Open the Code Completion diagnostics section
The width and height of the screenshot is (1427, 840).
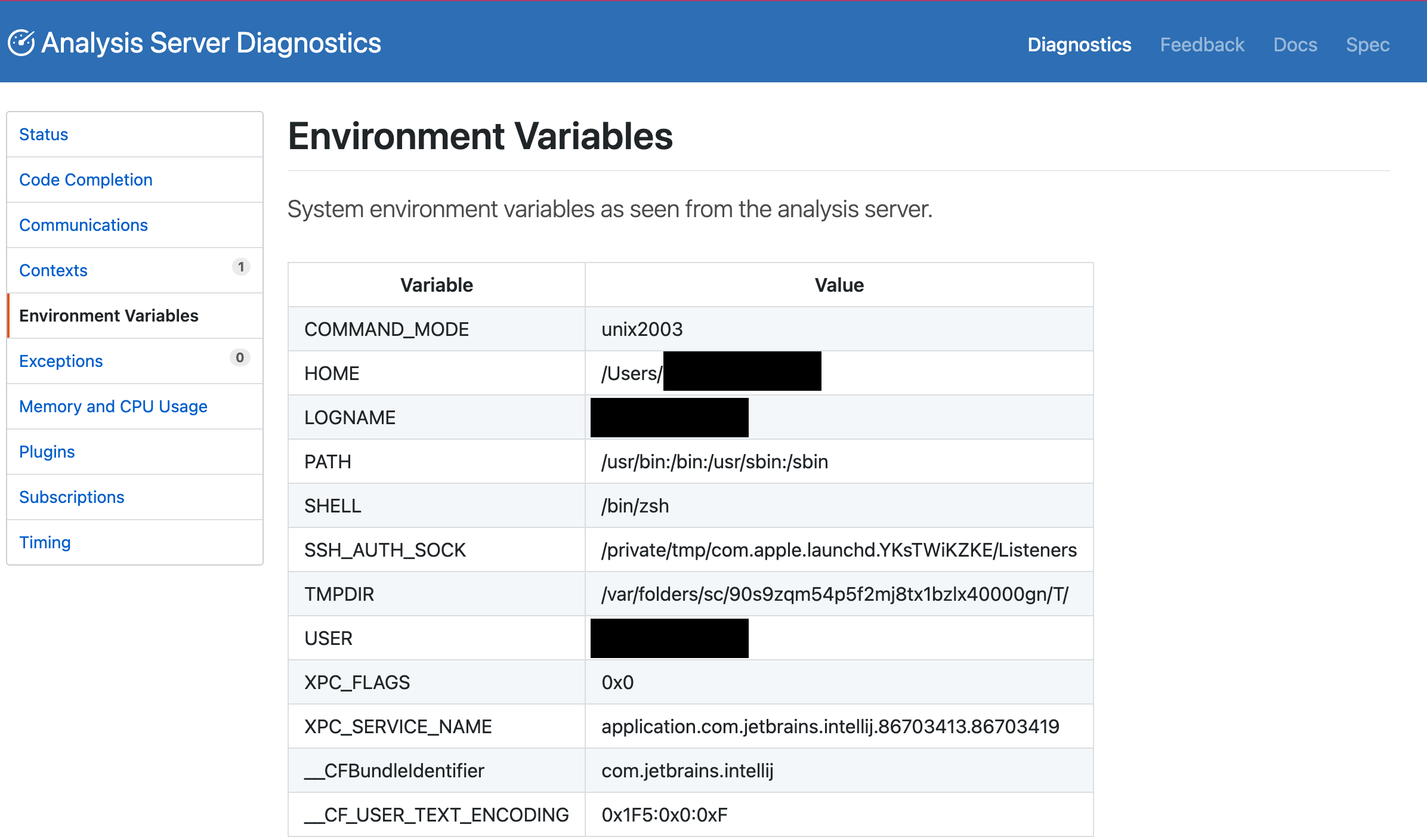pos(85,180)
